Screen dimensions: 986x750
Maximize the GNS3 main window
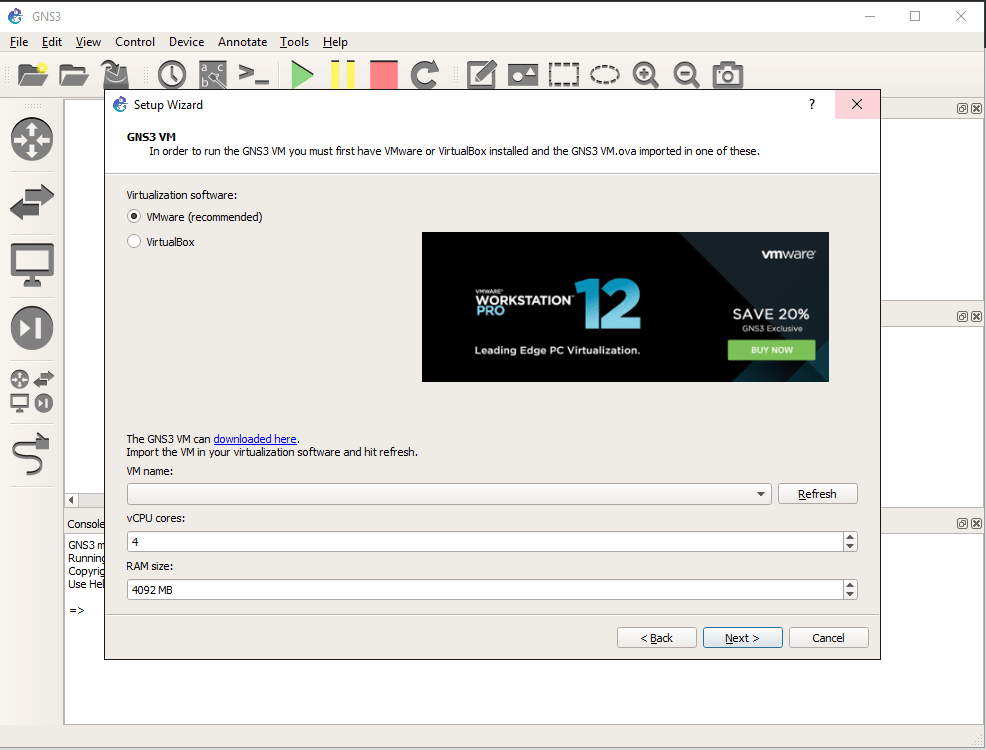[x=915, y=16]
